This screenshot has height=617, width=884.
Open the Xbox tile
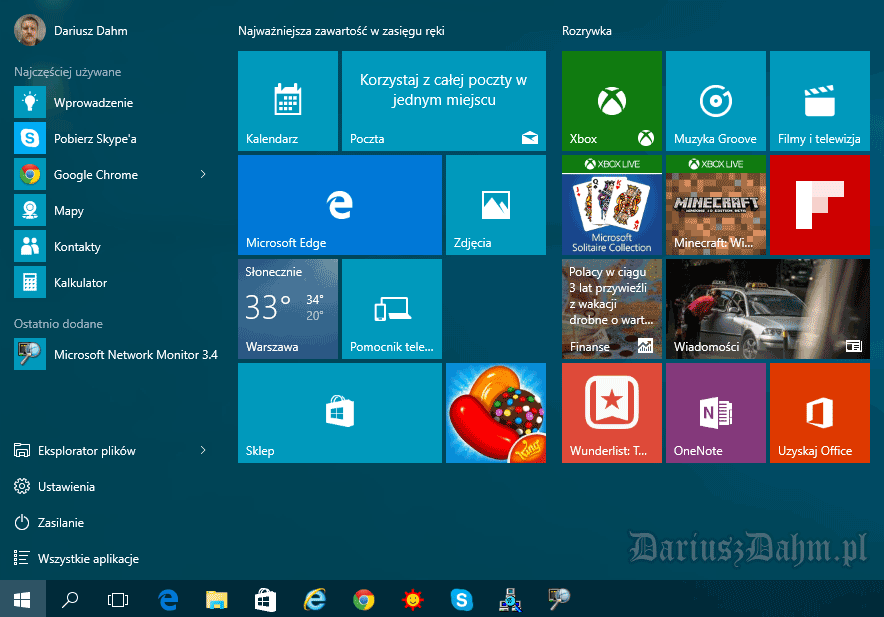[x=612, y=101]
